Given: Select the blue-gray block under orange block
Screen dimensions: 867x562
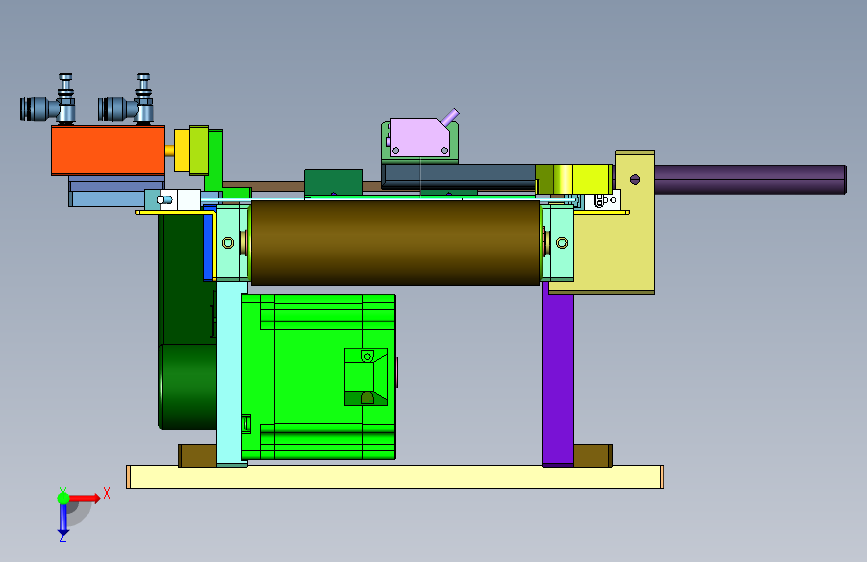Looking at the screenshot, I should tap(116, 191).
